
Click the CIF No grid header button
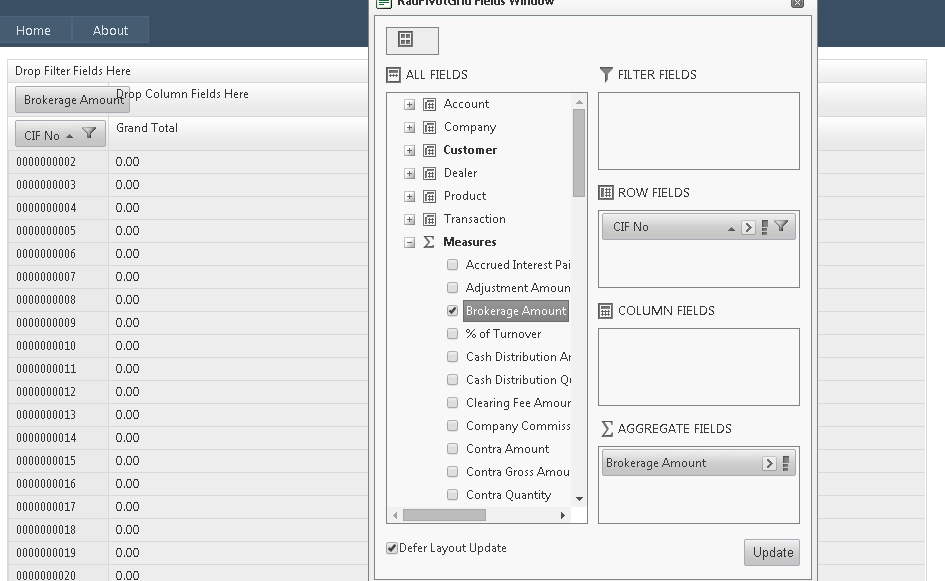coord(60,134)
